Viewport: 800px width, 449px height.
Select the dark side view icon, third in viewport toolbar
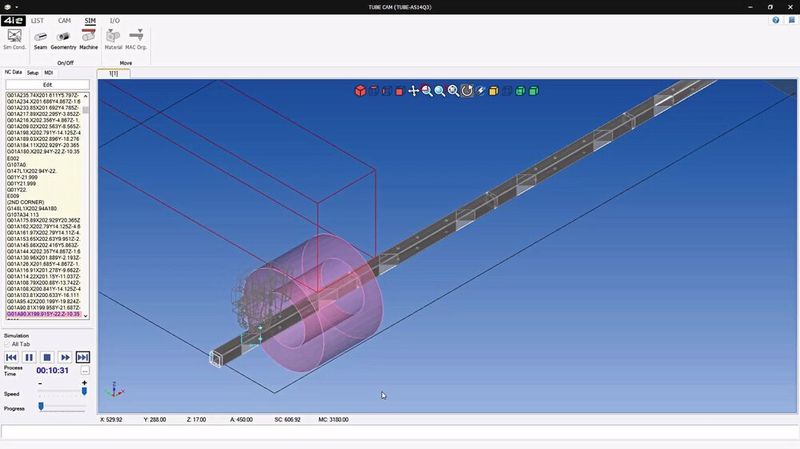(x=387, y=91)
